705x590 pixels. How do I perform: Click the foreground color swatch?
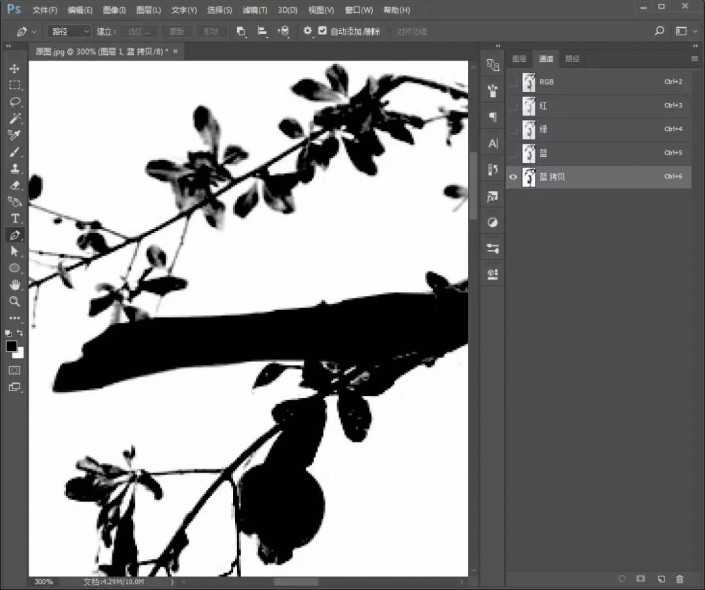click(x=12, y=346)
